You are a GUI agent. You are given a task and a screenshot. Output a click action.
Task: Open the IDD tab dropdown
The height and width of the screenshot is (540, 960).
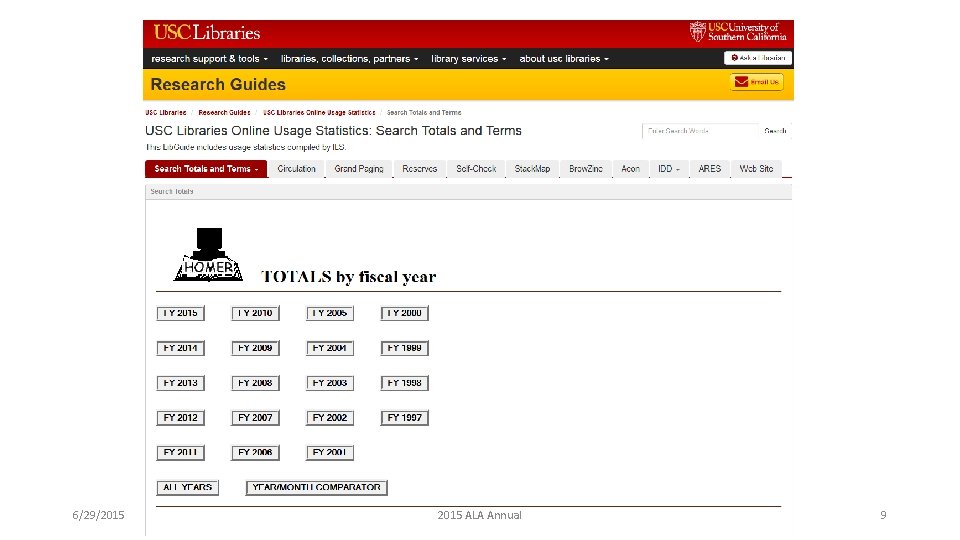[x=669, y=169]
